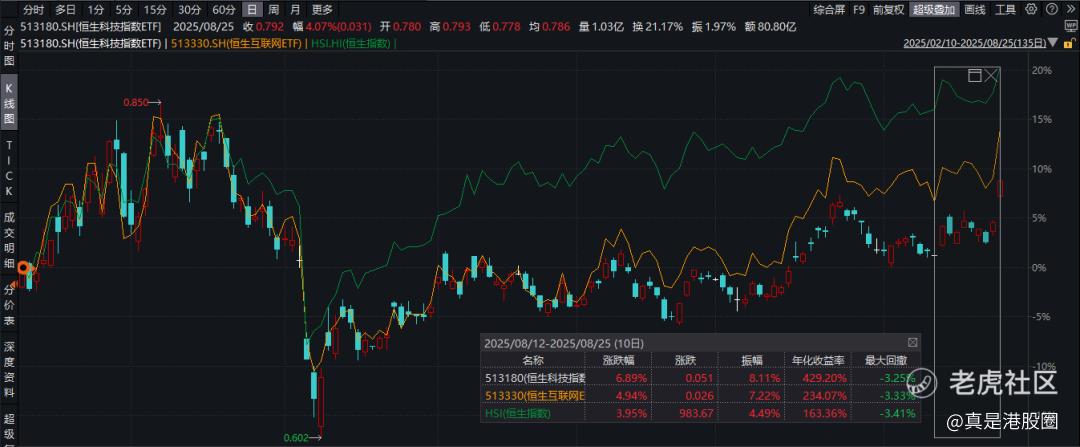Open 成交明细 in left sidebar
Screen dimensions: 1080x447
[x=9, y=241]
